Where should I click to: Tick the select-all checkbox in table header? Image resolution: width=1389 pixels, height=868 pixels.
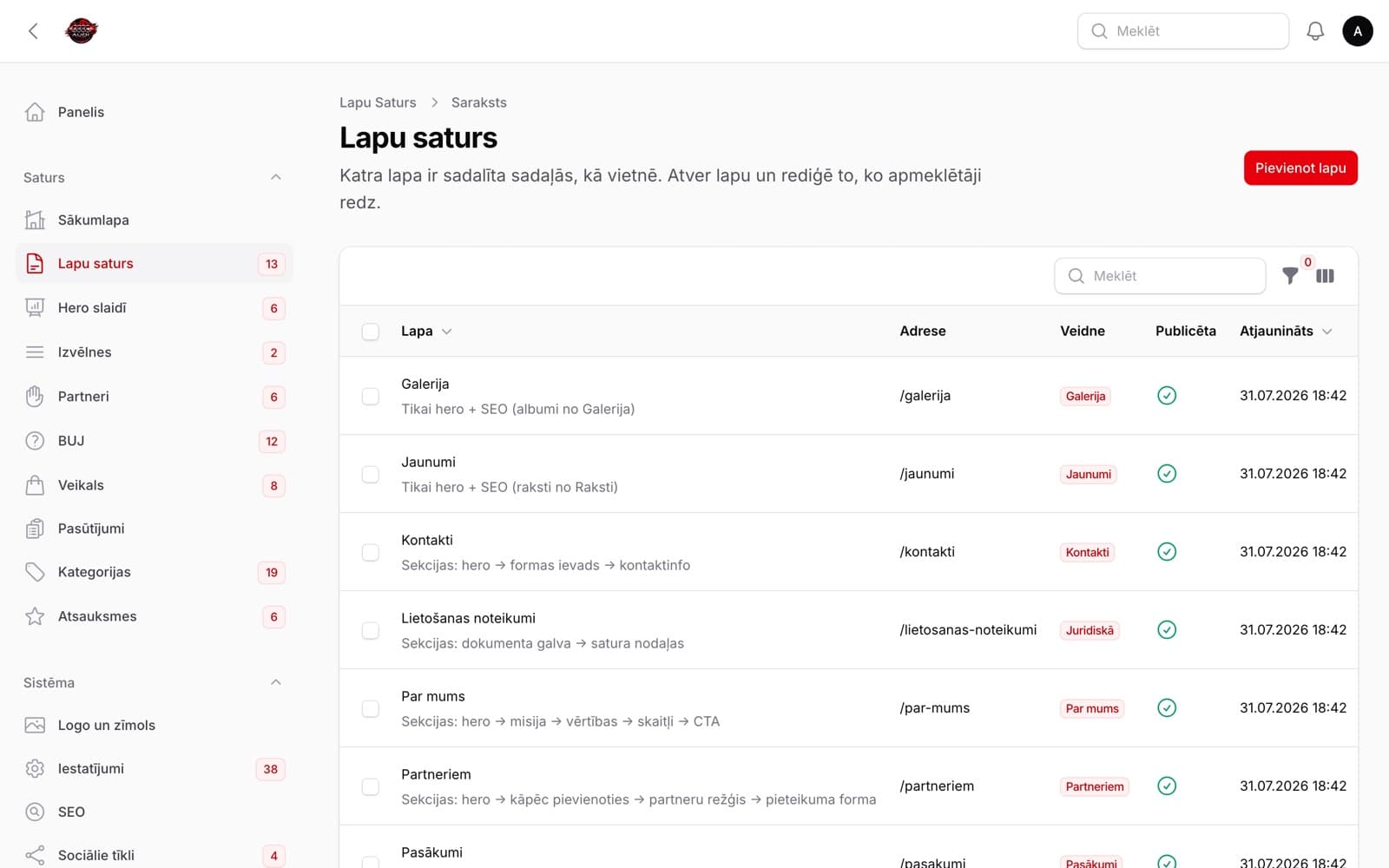371,332
